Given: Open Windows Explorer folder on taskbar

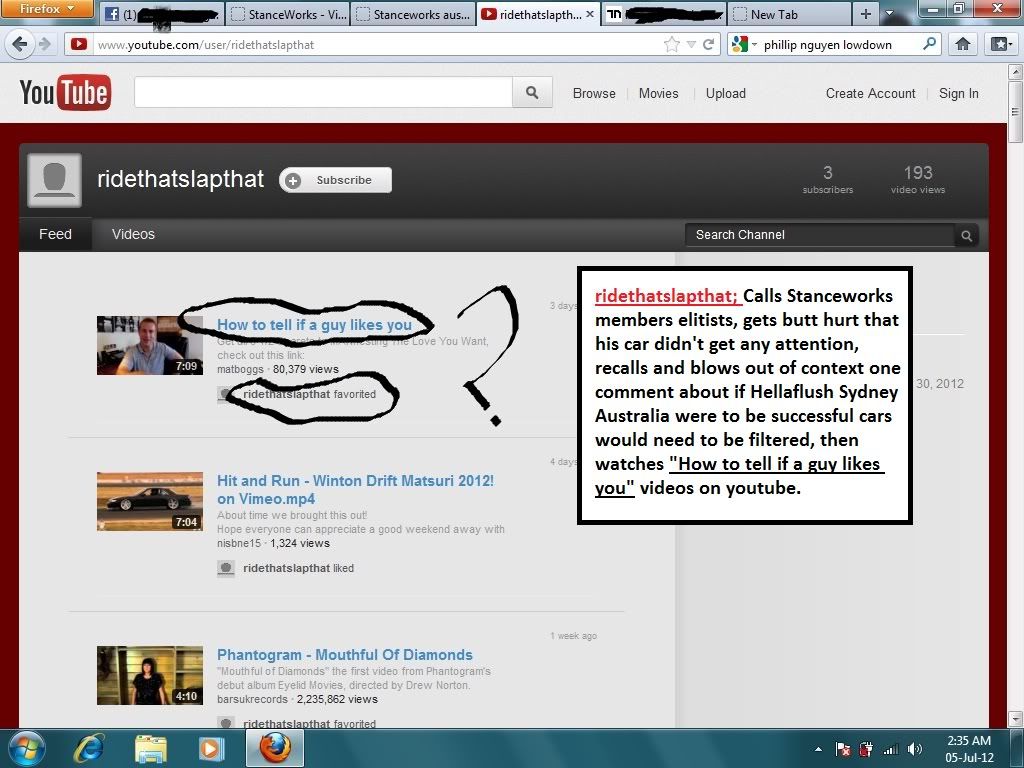Looking at the screenshot, I should point(151,748).
